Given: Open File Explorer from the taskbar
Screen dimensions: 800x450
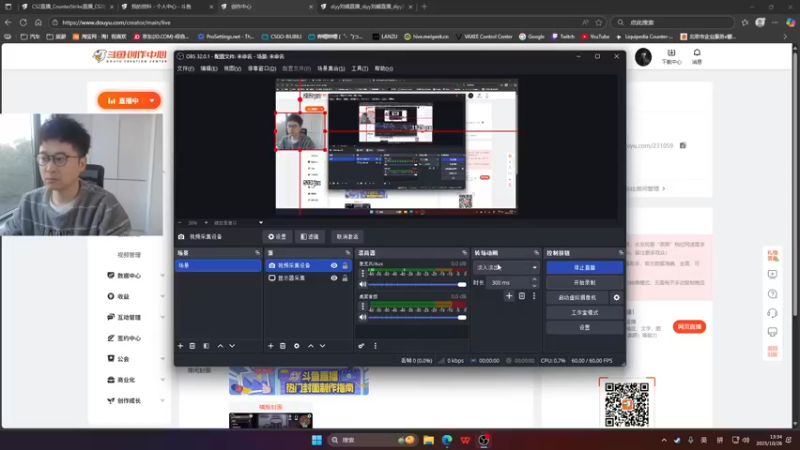Looking at the screenshot, I should (x=429, y=440).
